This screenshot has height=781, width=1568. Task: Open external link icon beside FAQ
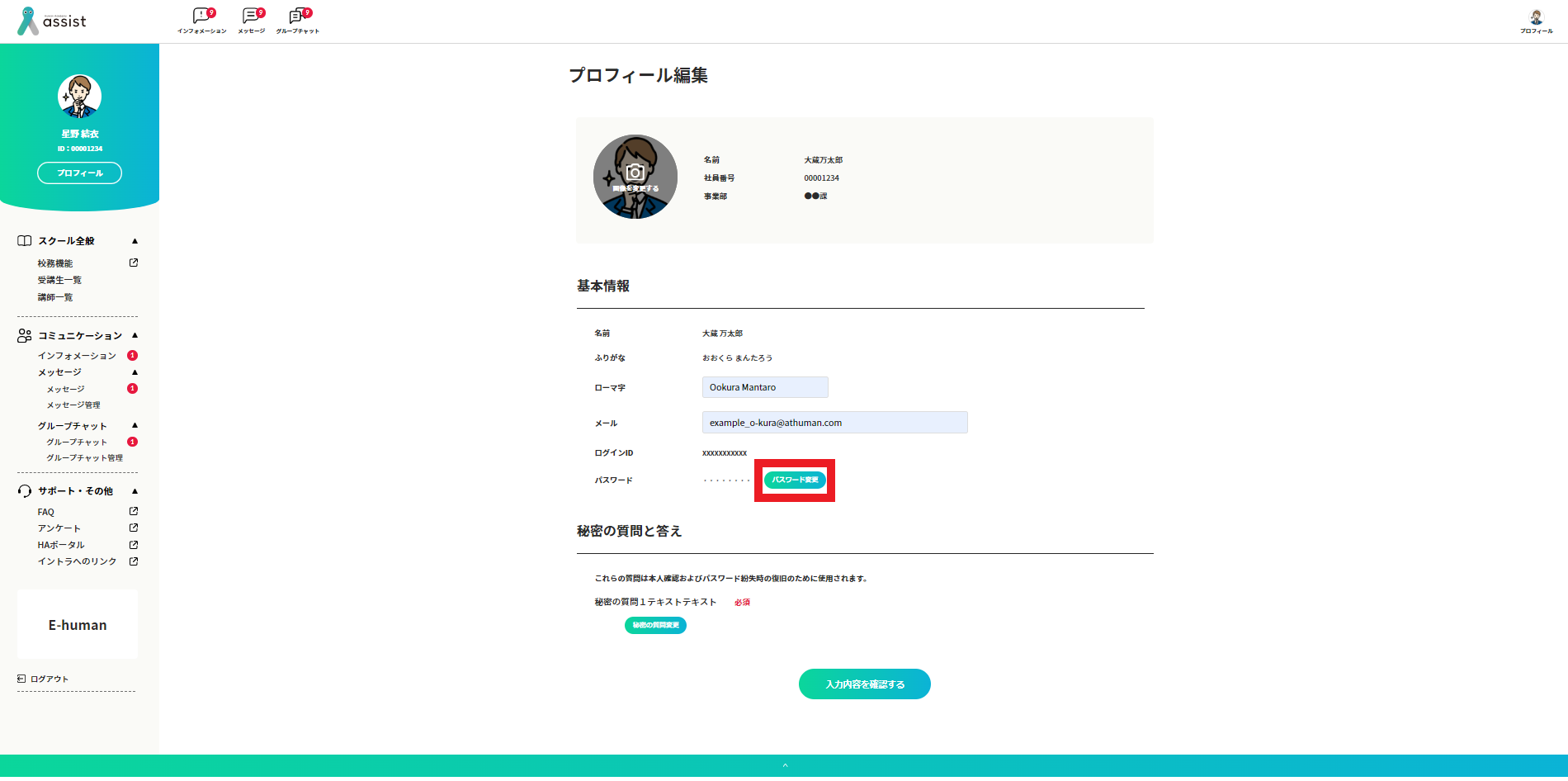pyautogui.click(x=134, y=511)
